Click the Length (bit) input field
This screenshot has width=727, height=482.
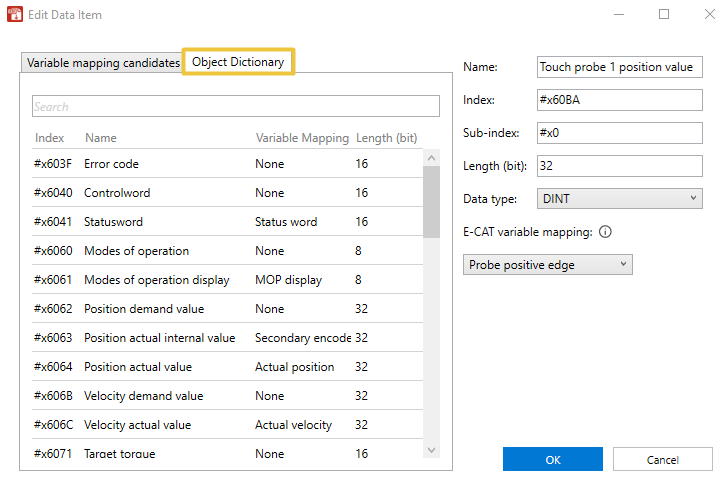[x=620, y=166]
